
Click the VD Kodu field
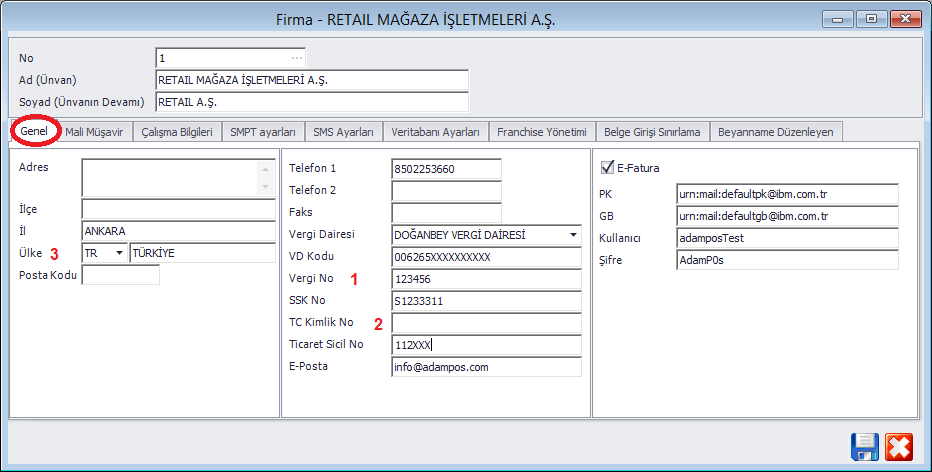(486, 257)
